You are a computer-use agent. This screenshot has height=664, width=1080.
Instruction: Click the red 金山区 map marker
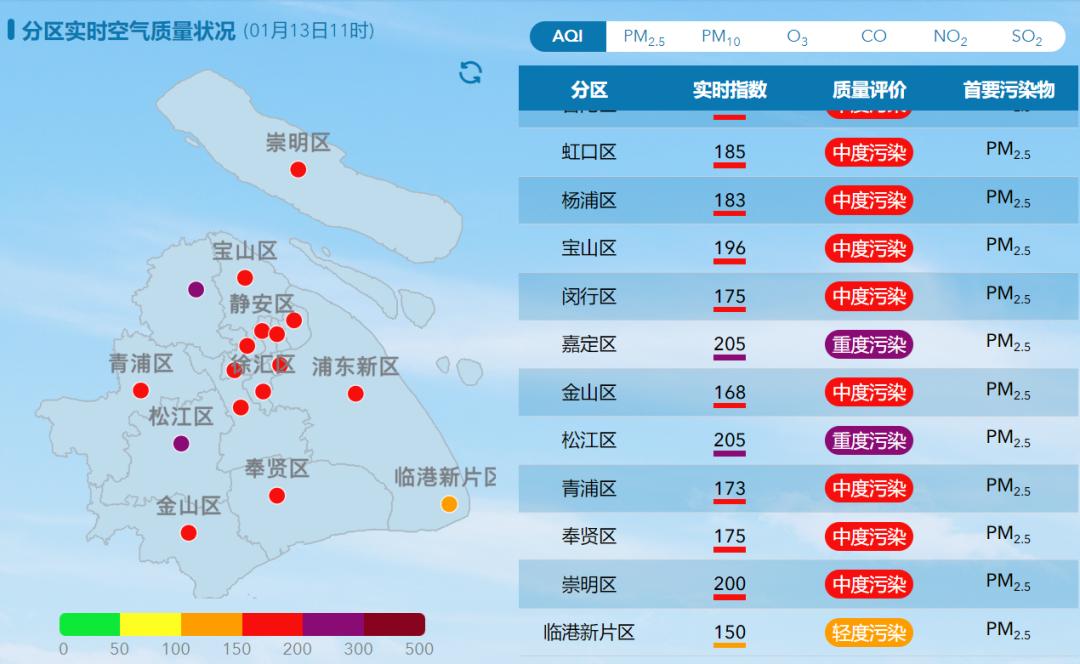coord(189,533)
